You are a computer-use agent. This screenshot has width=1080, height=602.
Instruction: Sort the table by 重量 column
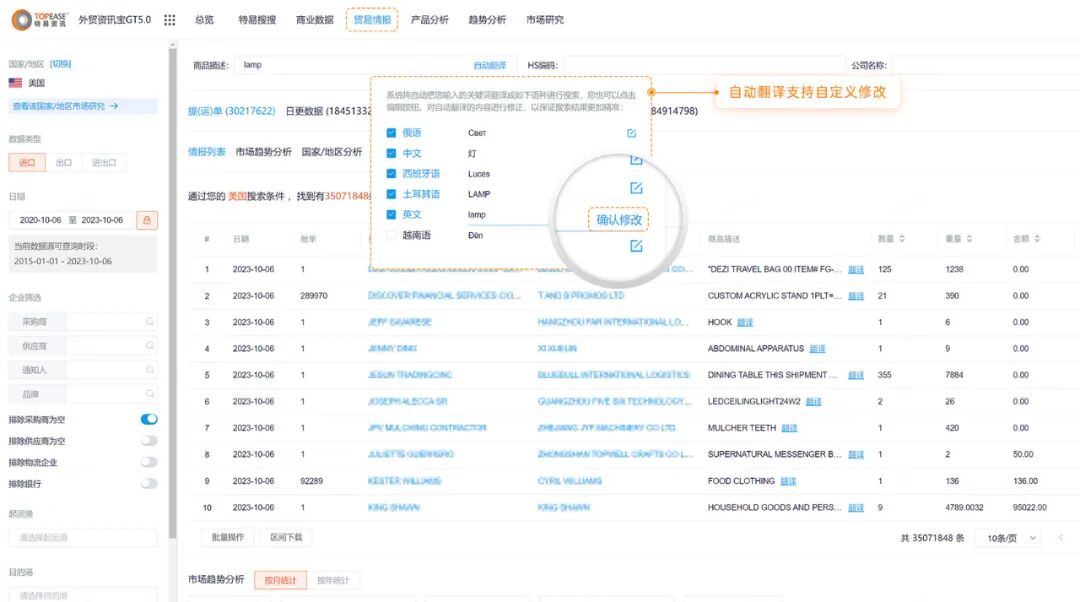[969, 238]
